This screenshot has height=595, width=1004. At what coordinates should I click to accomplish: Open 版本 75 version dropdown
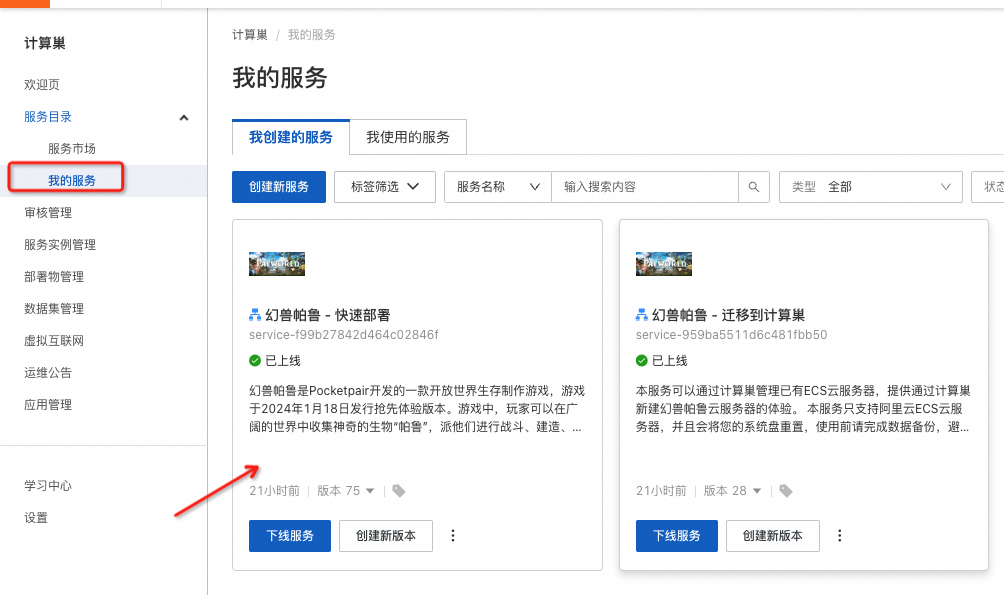pos(345,491)
